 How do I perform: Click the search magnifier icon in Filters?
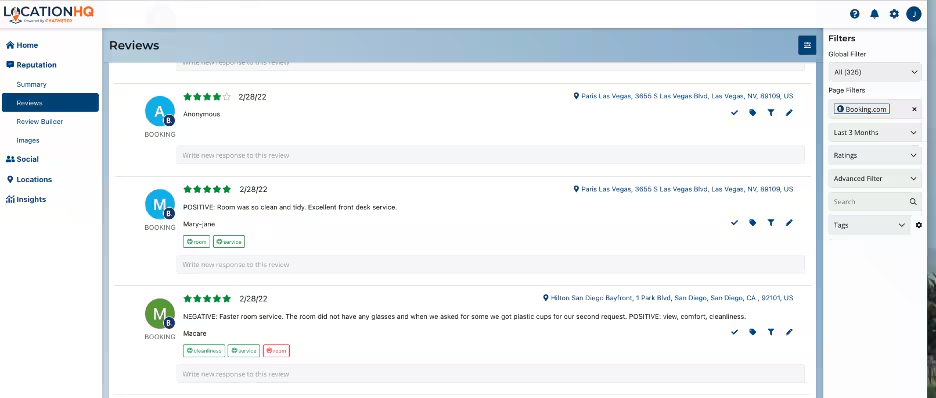point(913,202)
